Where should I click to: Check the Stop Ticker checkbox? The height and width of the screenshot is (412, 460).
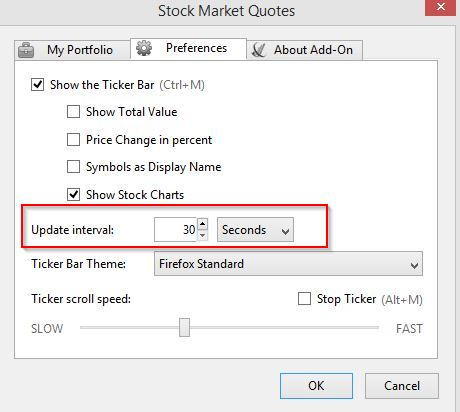(304, 299)
